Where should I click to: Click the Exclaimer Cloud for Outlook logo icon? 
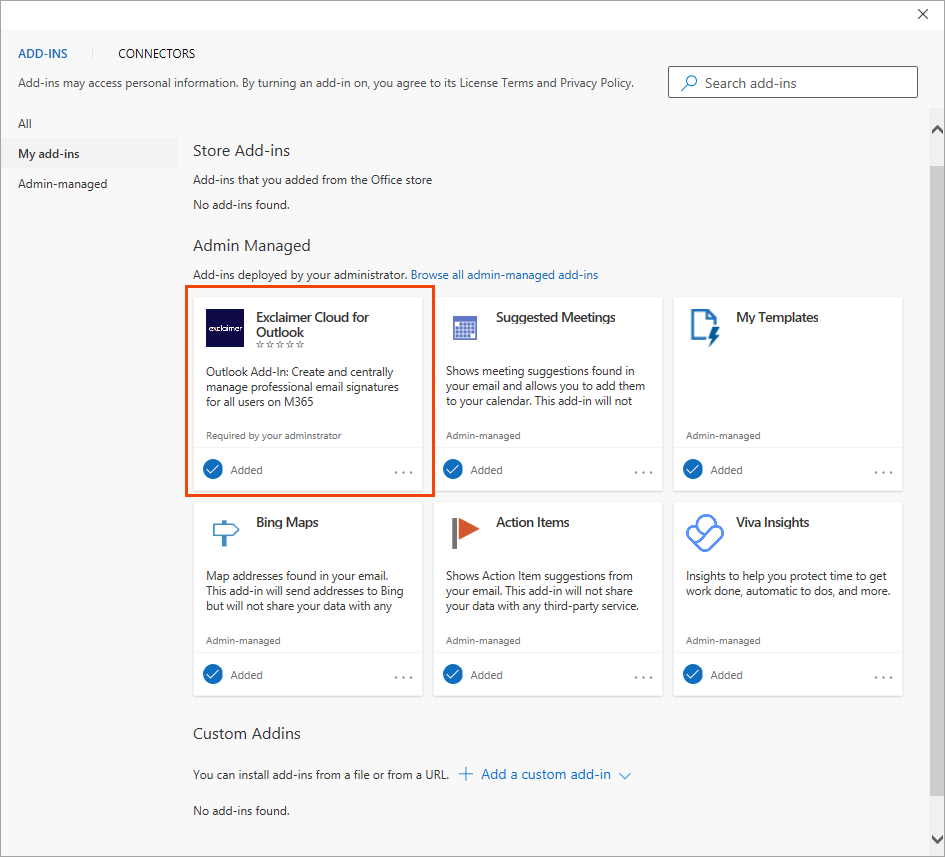tap(225, 328)
